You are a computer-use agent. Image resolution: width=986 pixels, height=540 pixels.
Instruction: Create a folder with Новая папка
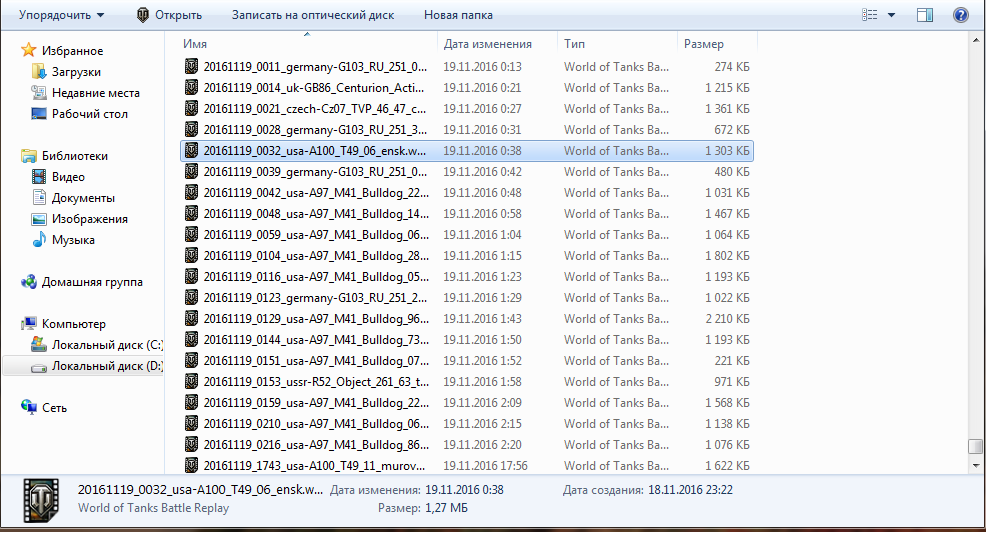(x=458, y=15)
